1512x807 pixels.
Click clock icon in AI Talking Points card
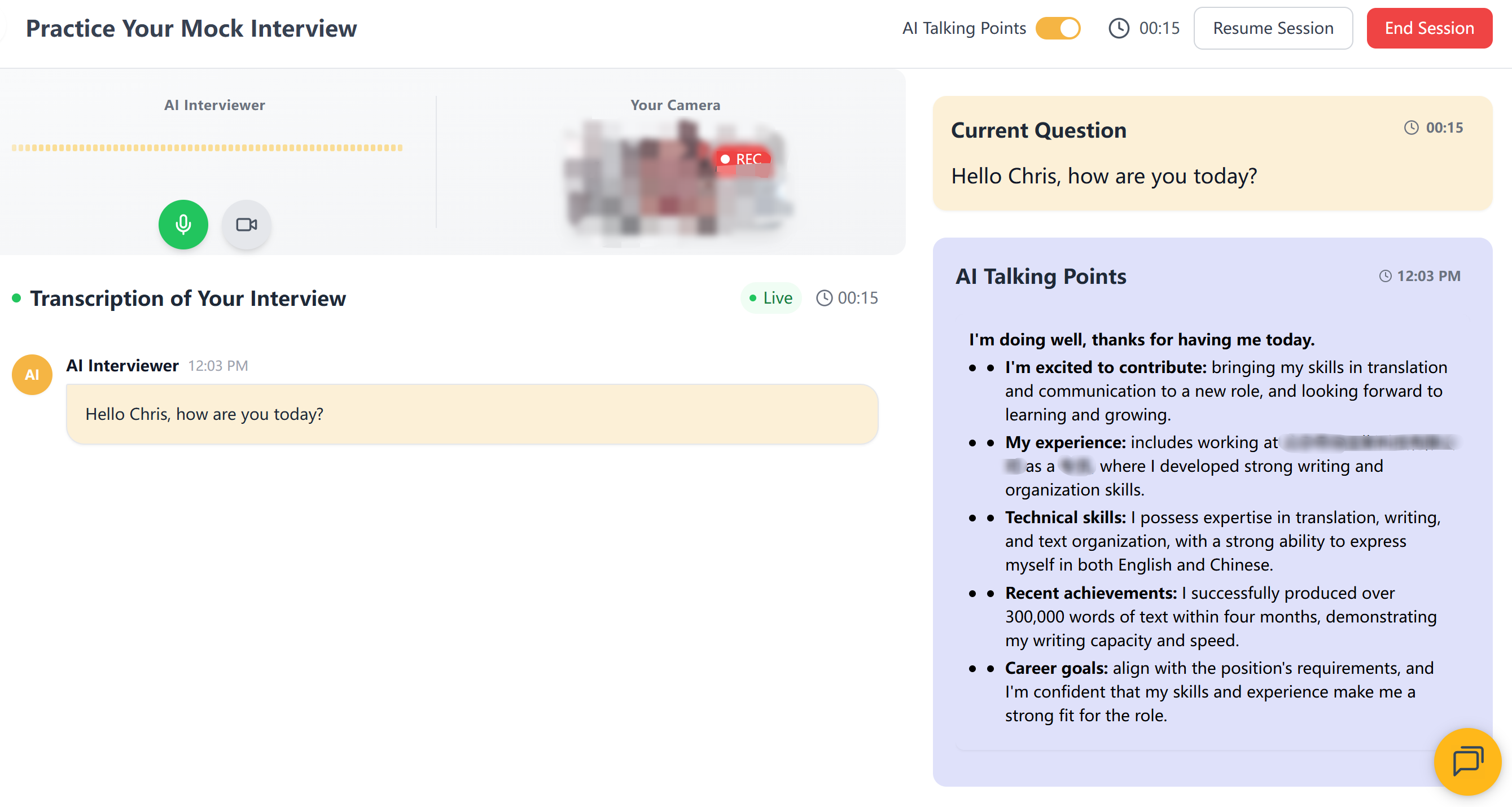[1384, 276]
